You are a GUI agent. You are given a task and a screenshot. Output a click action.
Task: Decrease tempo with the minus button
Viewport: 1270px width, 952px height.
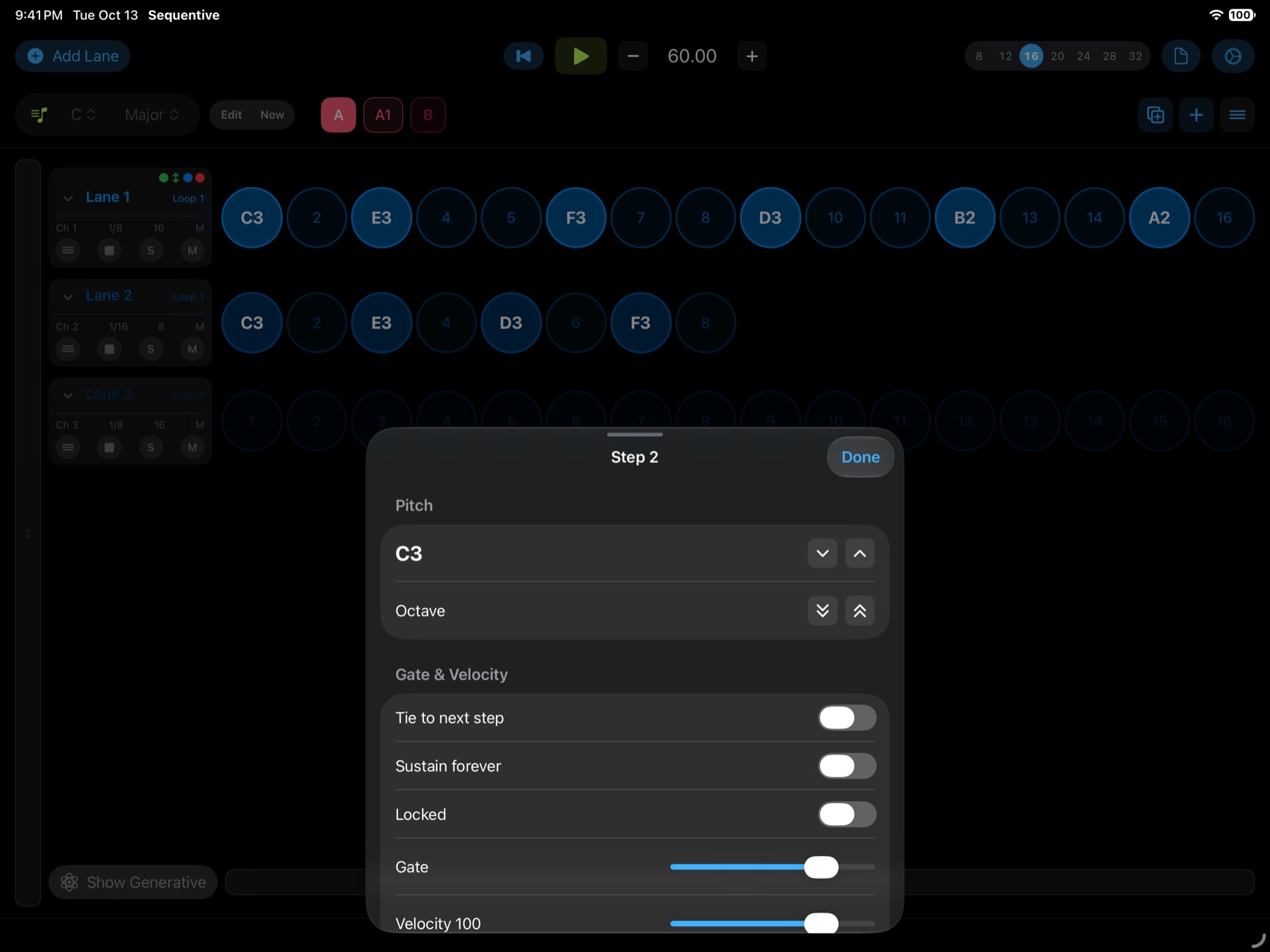coord(633,56)
